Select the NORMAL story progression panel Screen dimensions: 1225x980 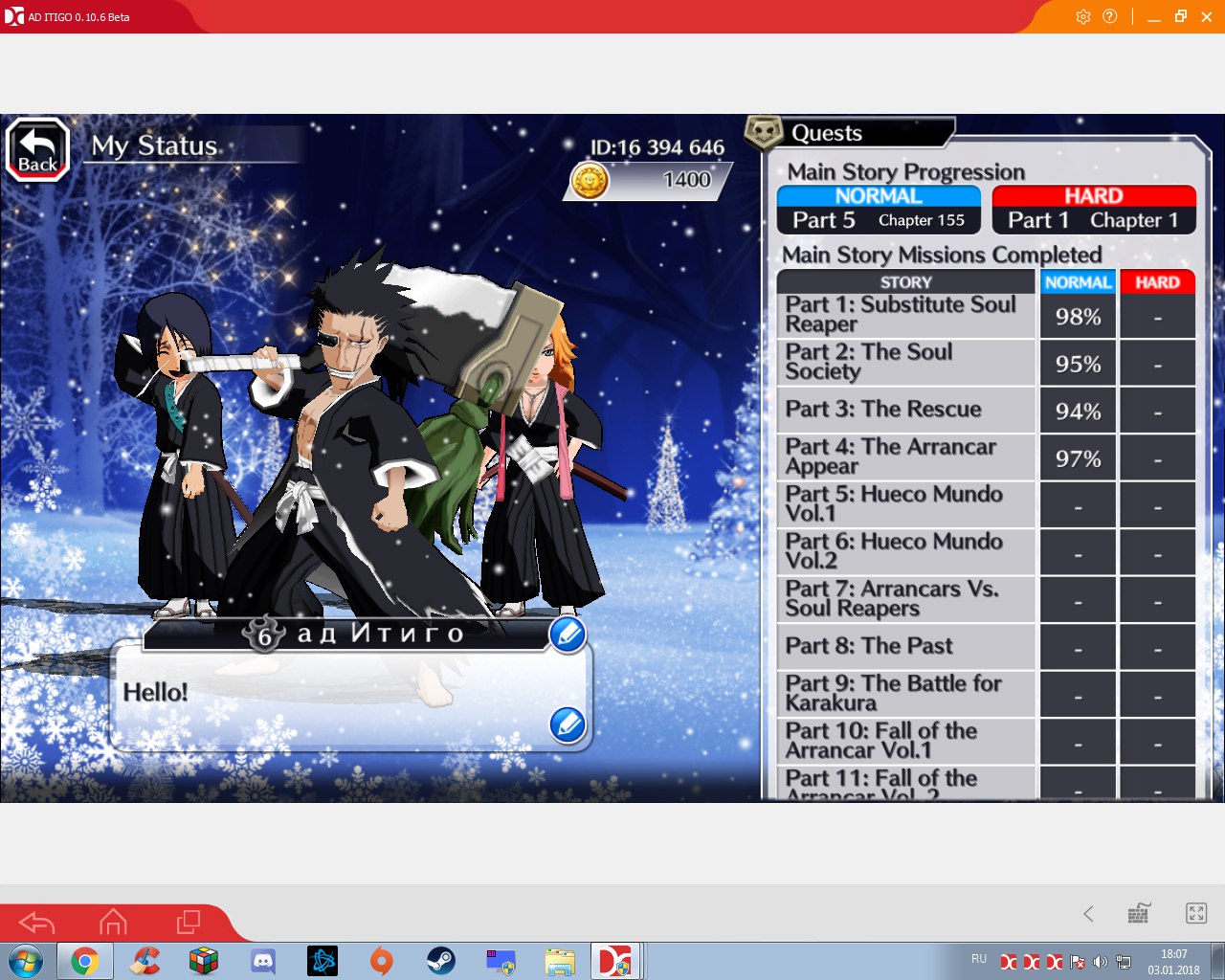click(x=879, y=210)
